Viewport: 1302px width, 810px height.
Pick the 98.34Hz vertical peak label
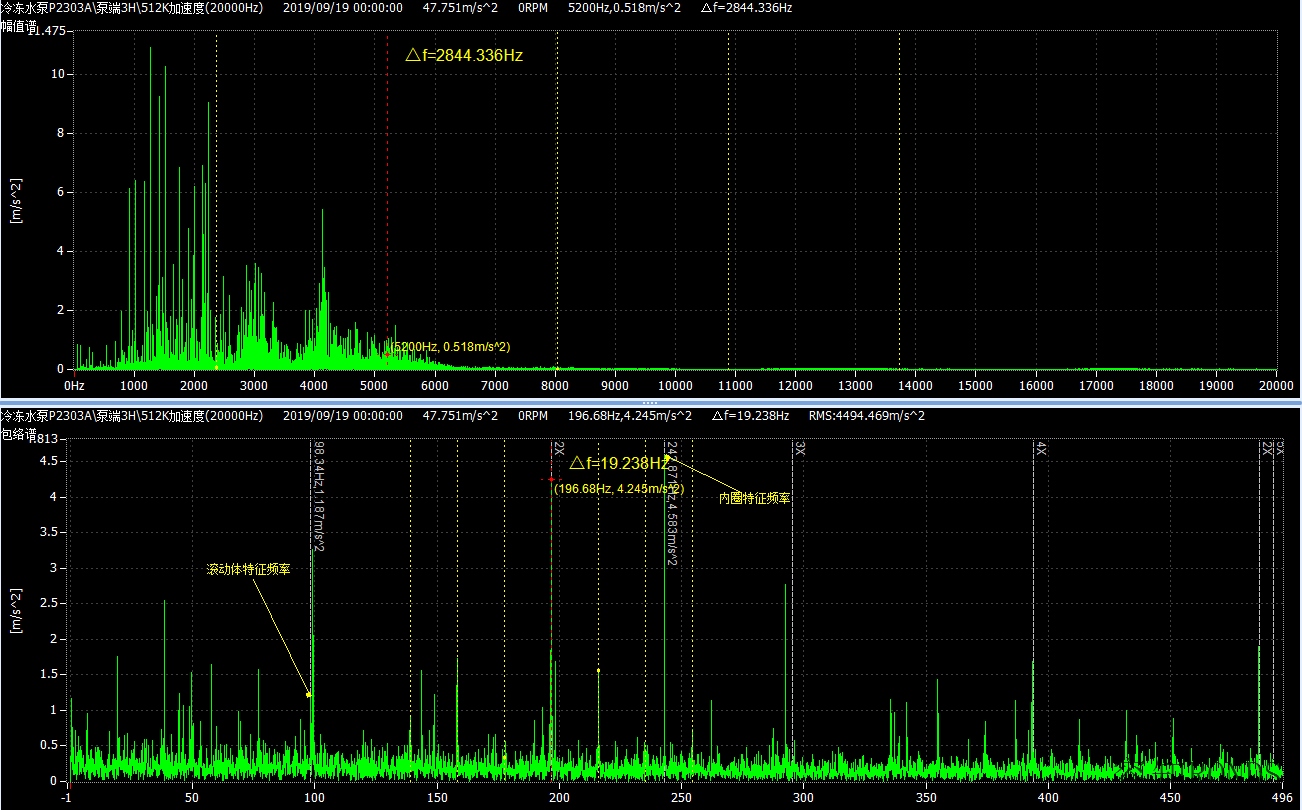pyautogui.click(x=319, y=496)
